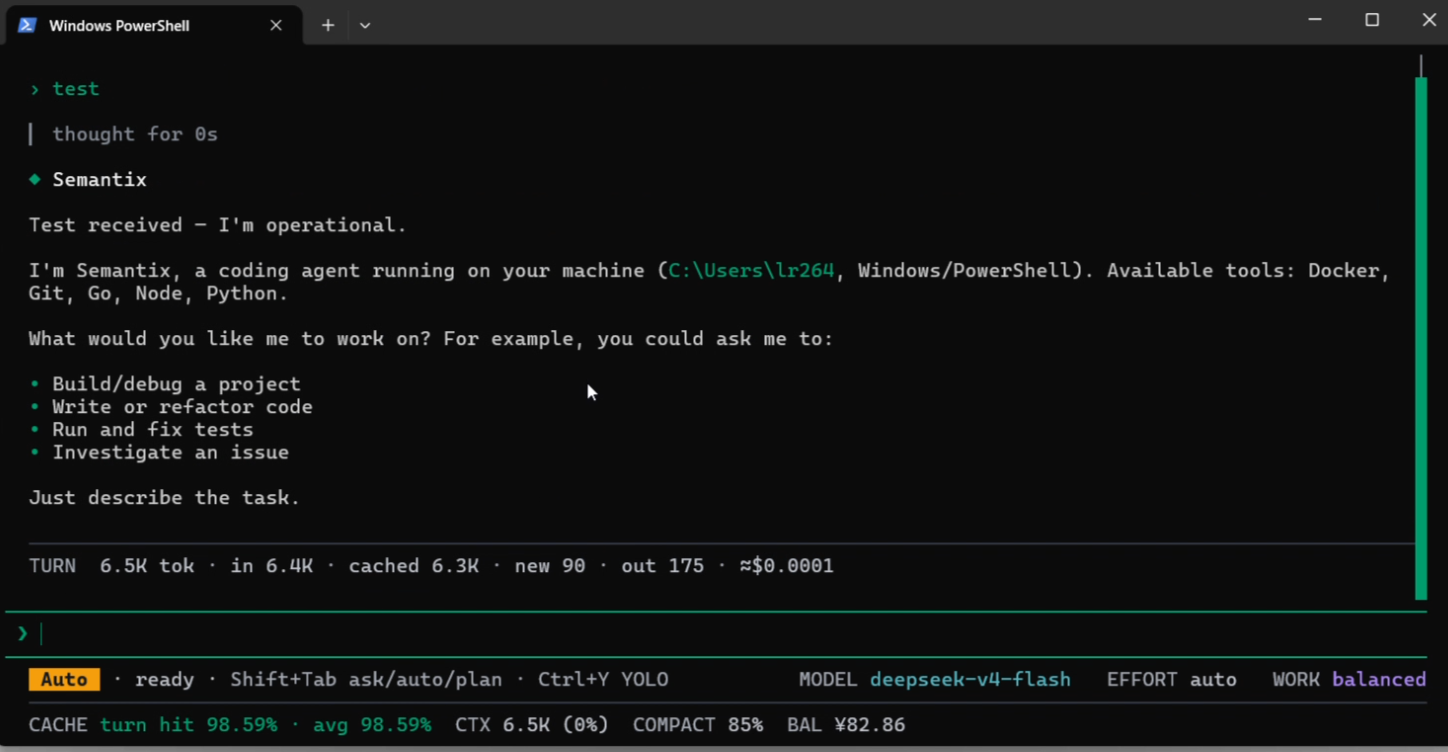Image resolution: width=1448 pixels, height=752 pixels.
Task: Open a new tab with the plus button
Action: (328, 25)
